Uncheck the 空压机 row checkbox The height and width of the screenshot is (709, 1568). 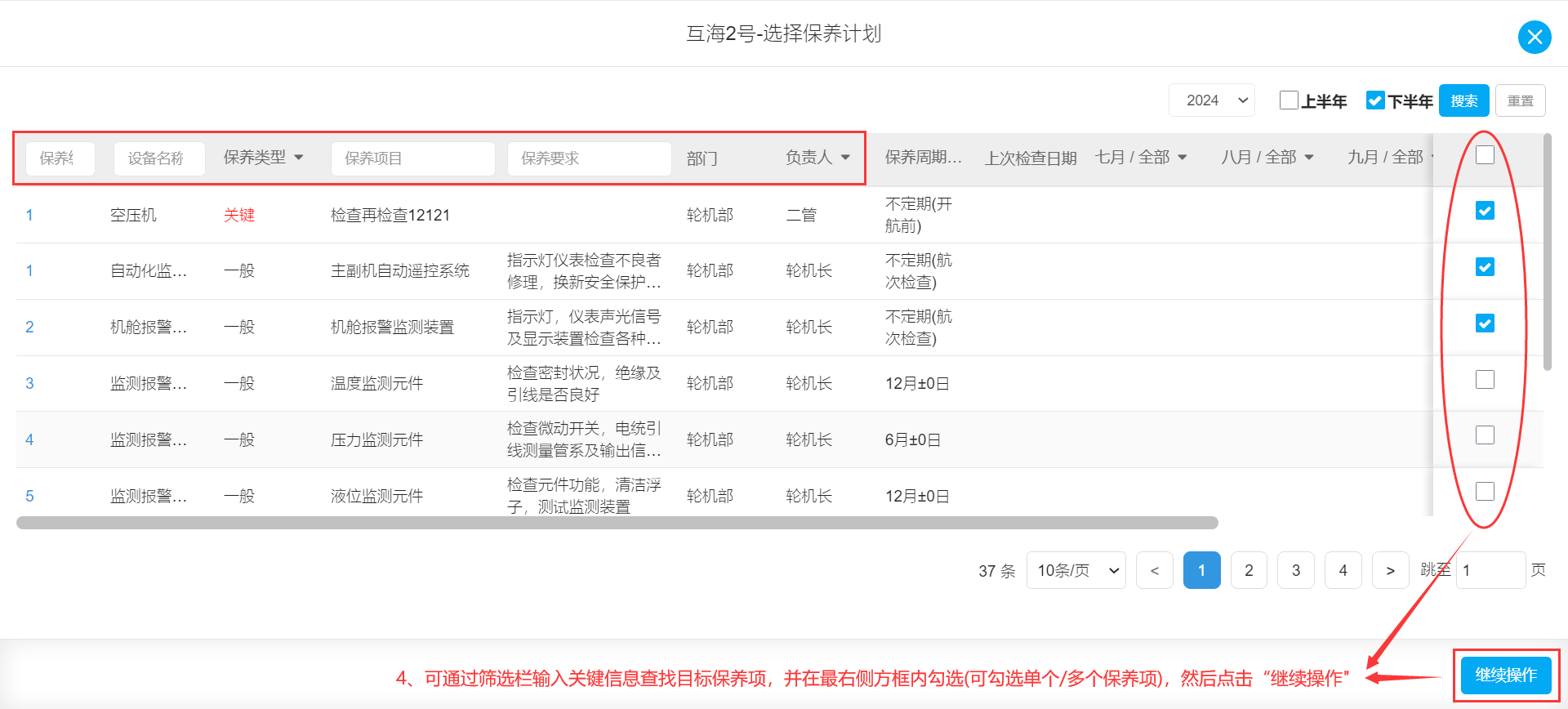[1485, 211]
